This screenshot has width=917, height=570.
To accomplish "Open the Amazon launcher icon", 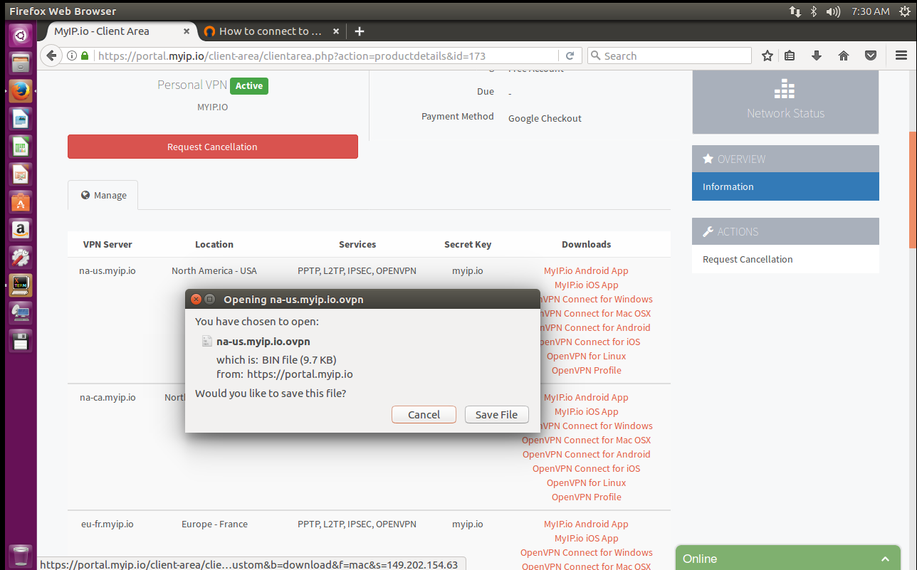I will [20, 230].
